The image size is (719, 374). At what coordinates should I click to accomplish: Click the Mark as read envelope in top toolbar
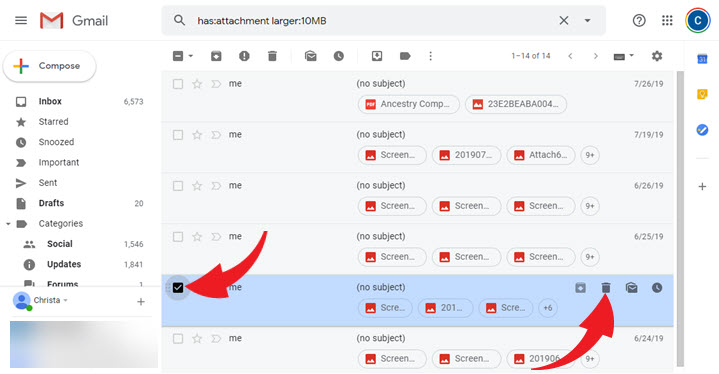point(310,56)
